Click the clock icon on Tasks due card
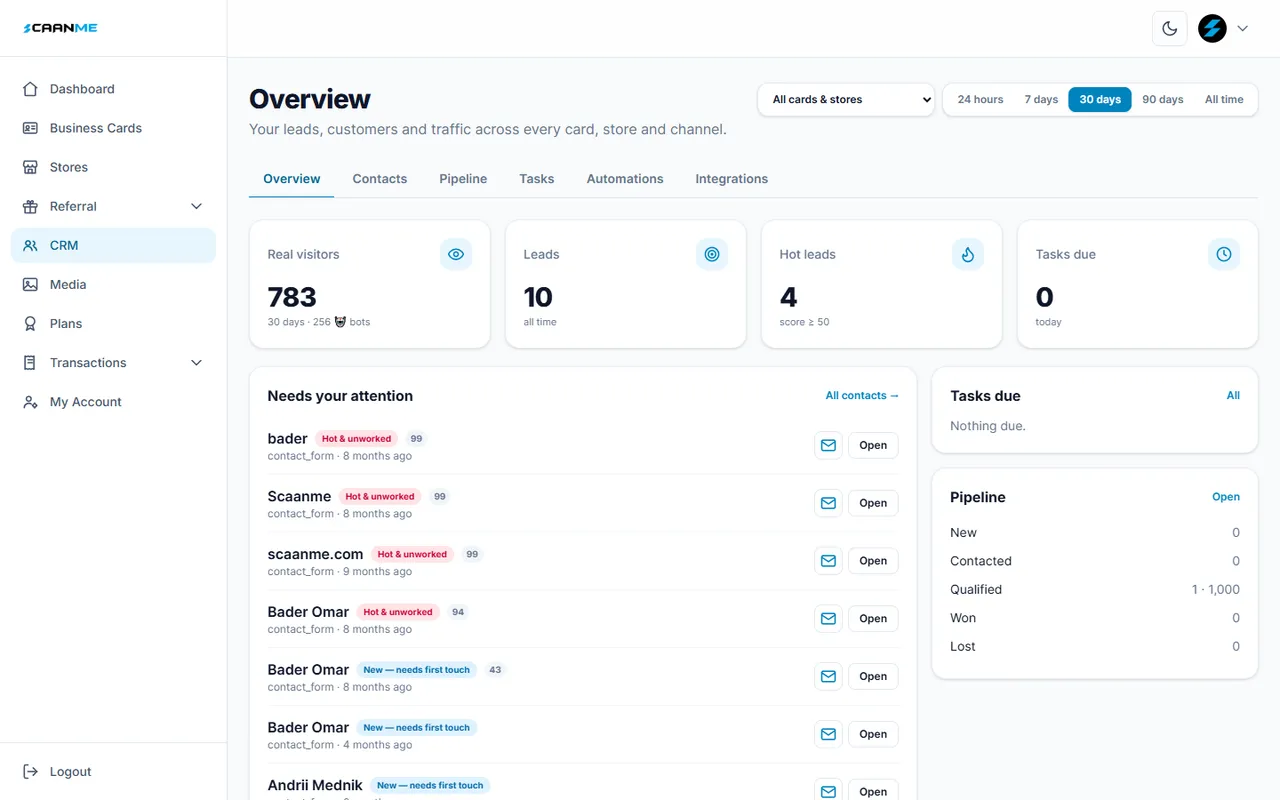Screen dimensions: 1280x800 pyautogui.click(x=1224, y=254)
